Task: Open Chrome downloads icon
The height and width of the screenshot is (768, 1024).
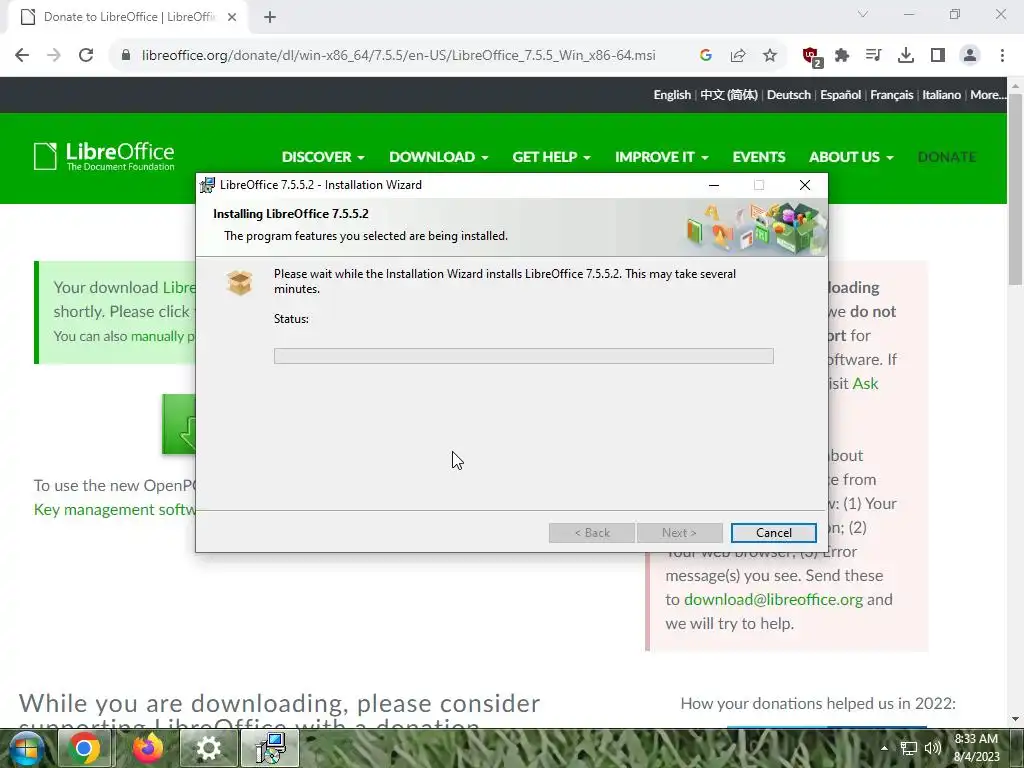Action: click(905, 56)
